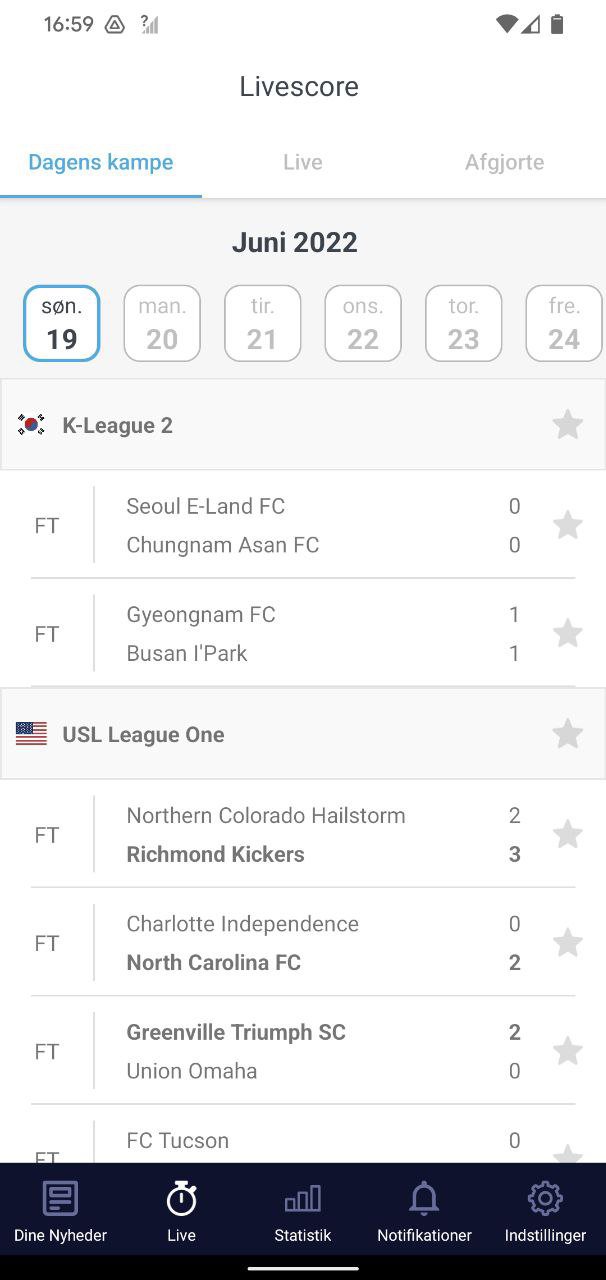Select the Dagens kampe tab
Image resolution: width=606 pixels, height=1280 pixels.
coord(100,162)
